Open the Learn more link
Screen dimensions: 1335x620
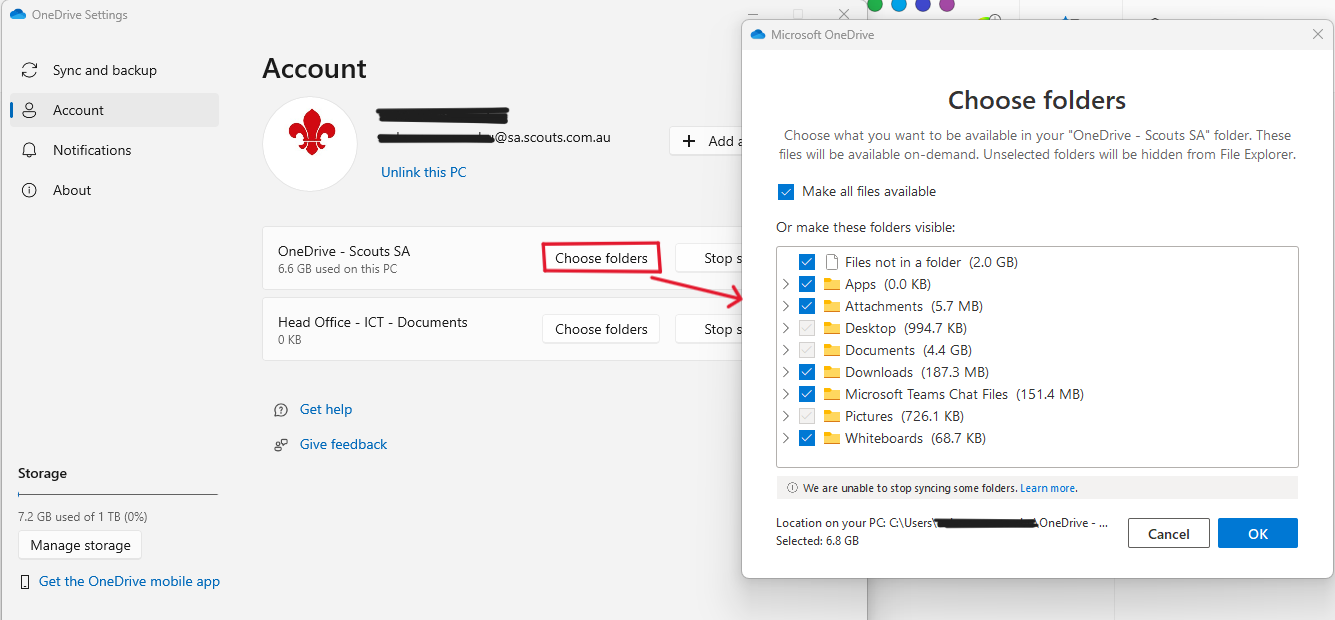click(x=1047, y=488)
